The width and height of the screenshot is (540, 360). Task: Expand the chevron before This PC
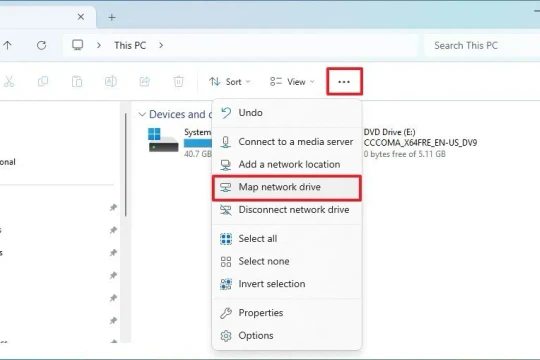(99, 45)
